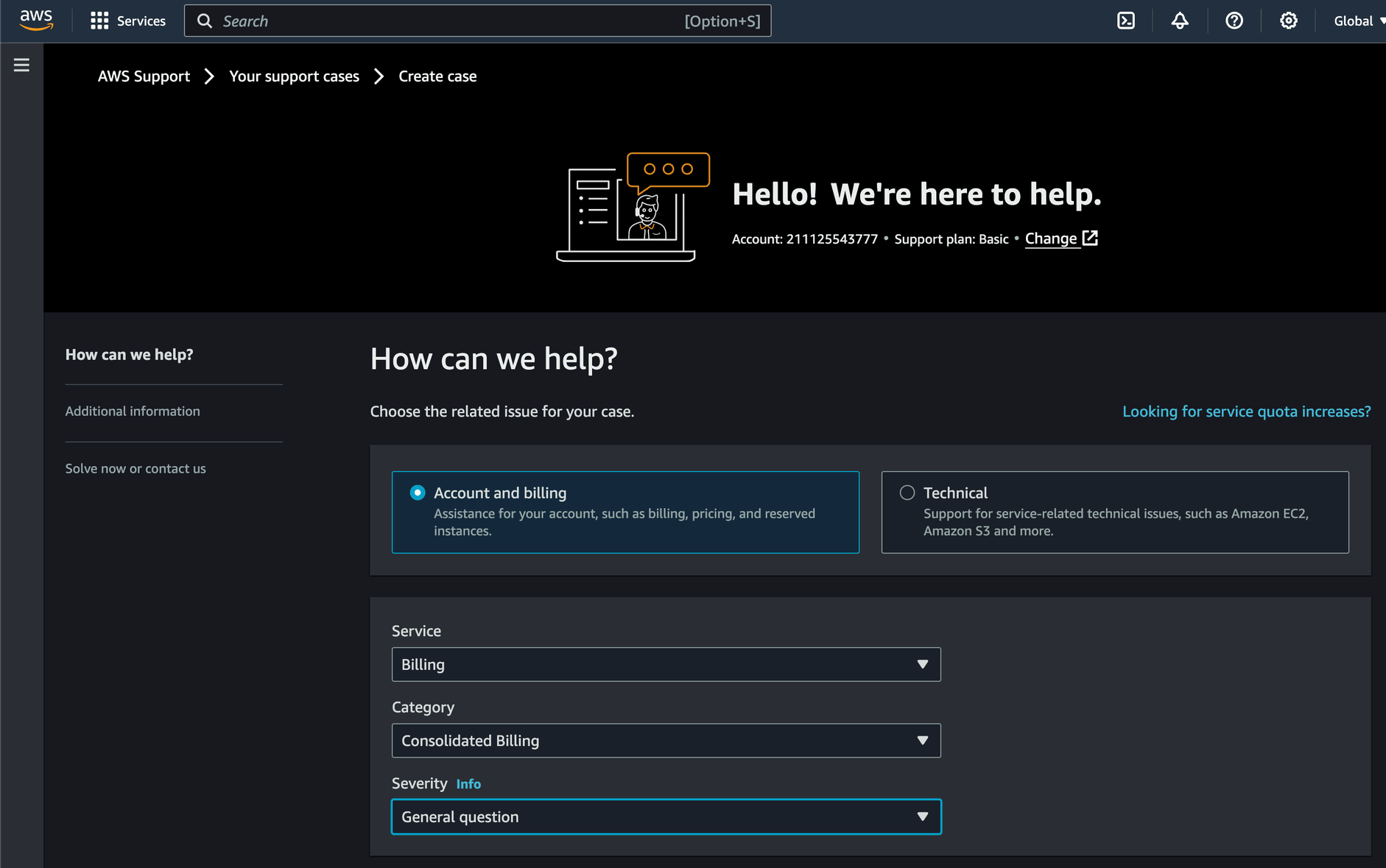Click the Severity Info link
Screen dimensions: 1386x868
point(468,784)
